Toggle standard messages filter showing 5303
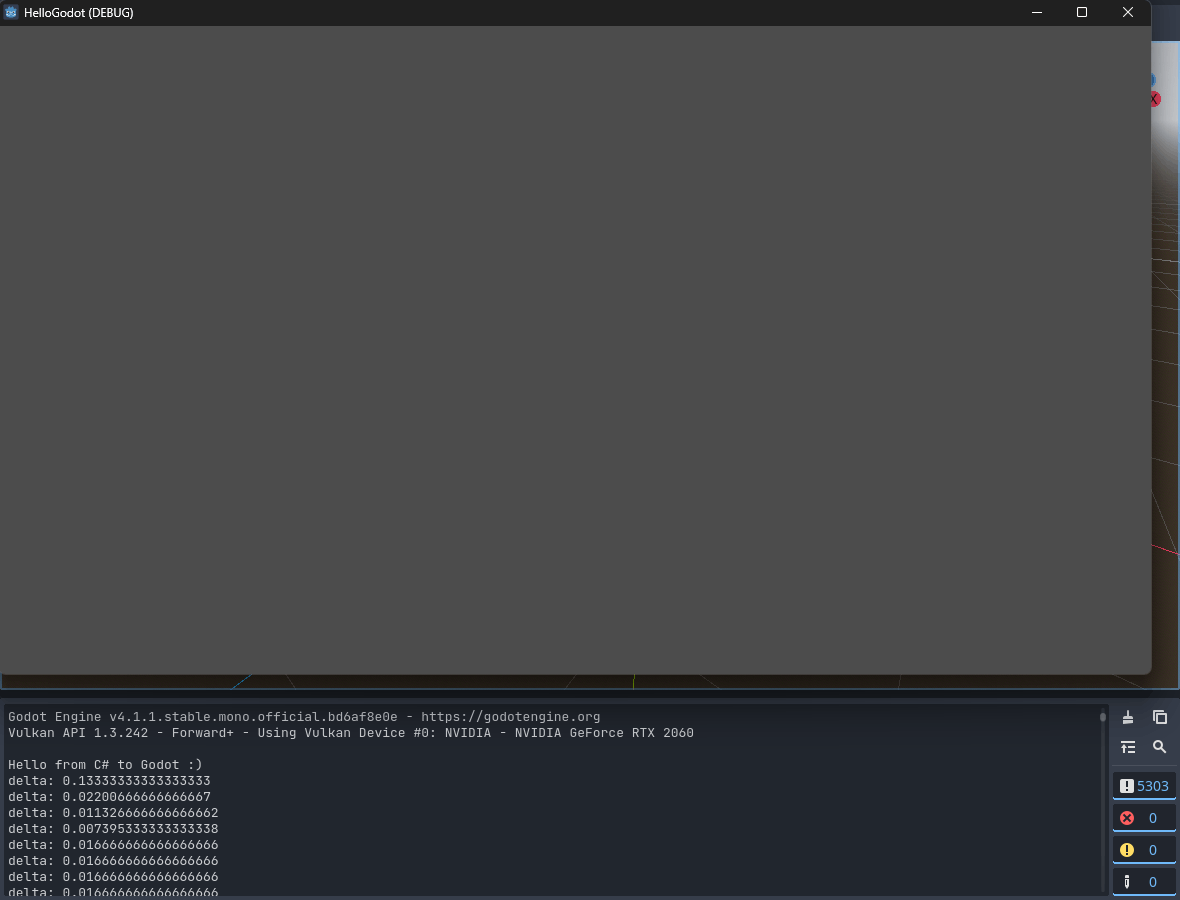The width and height of the screenshot is (1180, 900). coord(1144,786)
